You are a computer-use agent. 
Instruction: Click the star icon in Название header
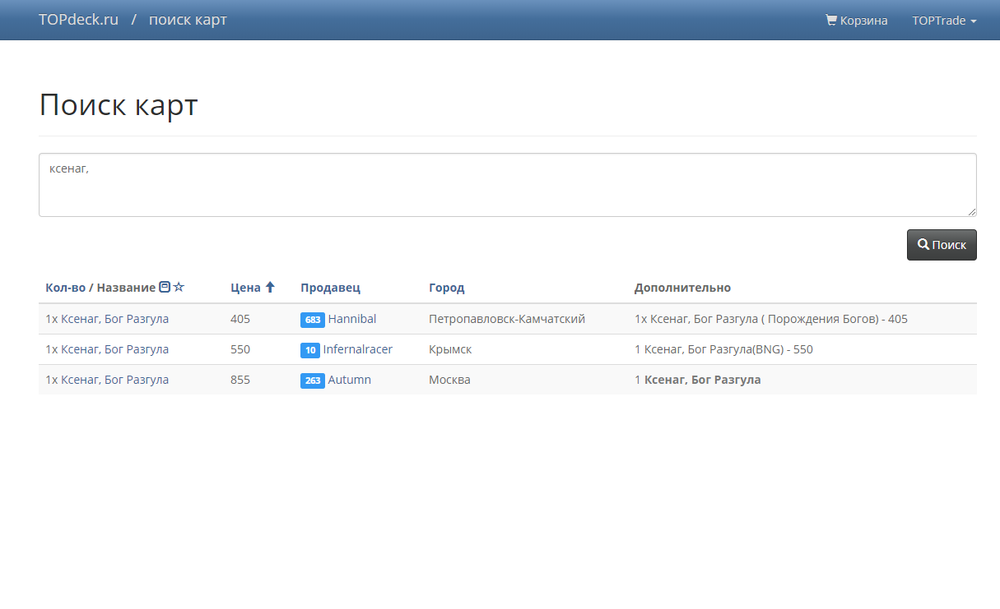coord(179,287)
